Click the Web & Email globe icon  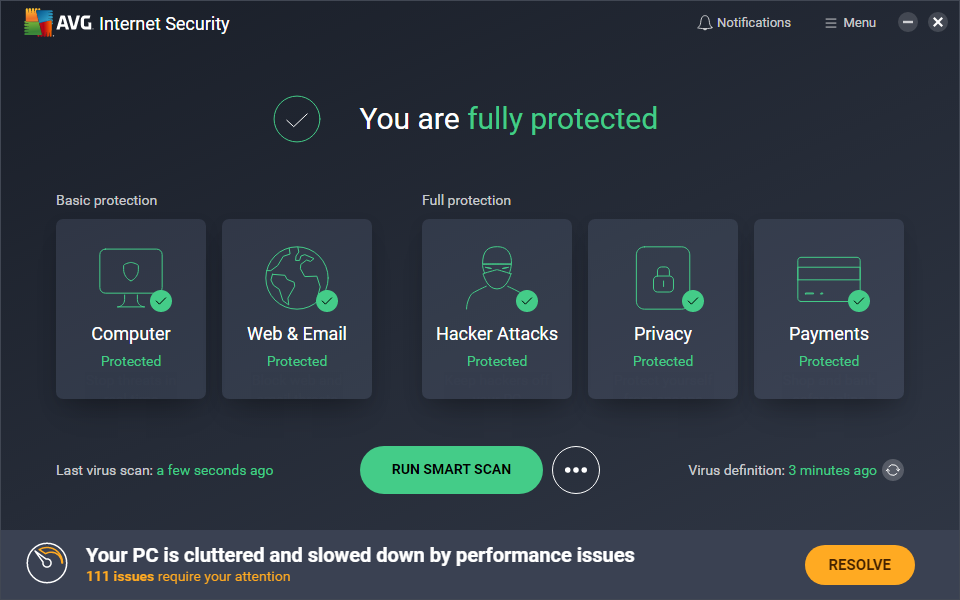click(297, 277)
